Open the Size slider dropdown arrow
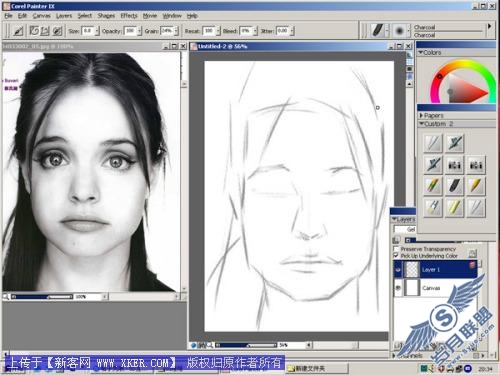Viewport: 500px width, 375px height. pos(97,31)
